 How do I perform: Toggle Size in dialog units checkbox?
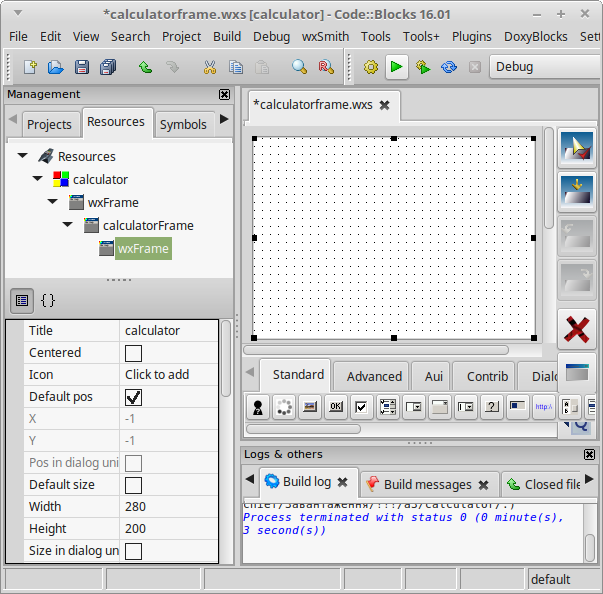(133, 551)
